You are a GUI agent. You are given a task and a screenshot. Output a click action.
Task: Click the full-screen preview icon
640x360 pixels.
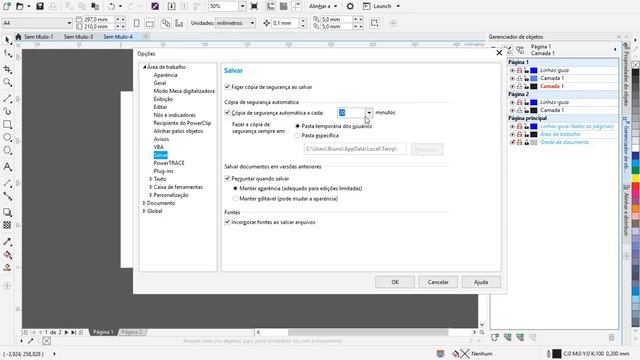[x=254, y=6]
